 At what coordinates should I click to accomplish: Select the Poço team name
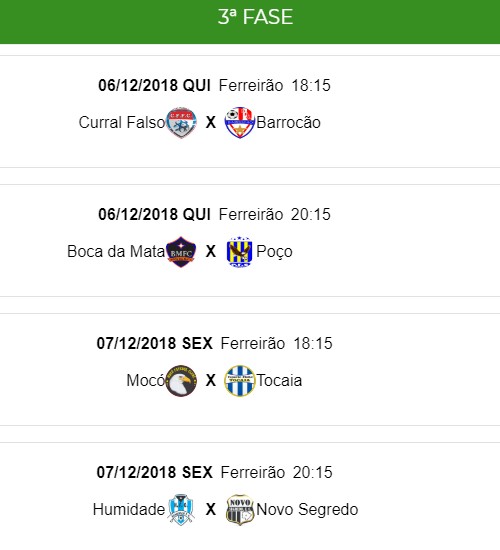pyautogui.click(x=274, y=252)
